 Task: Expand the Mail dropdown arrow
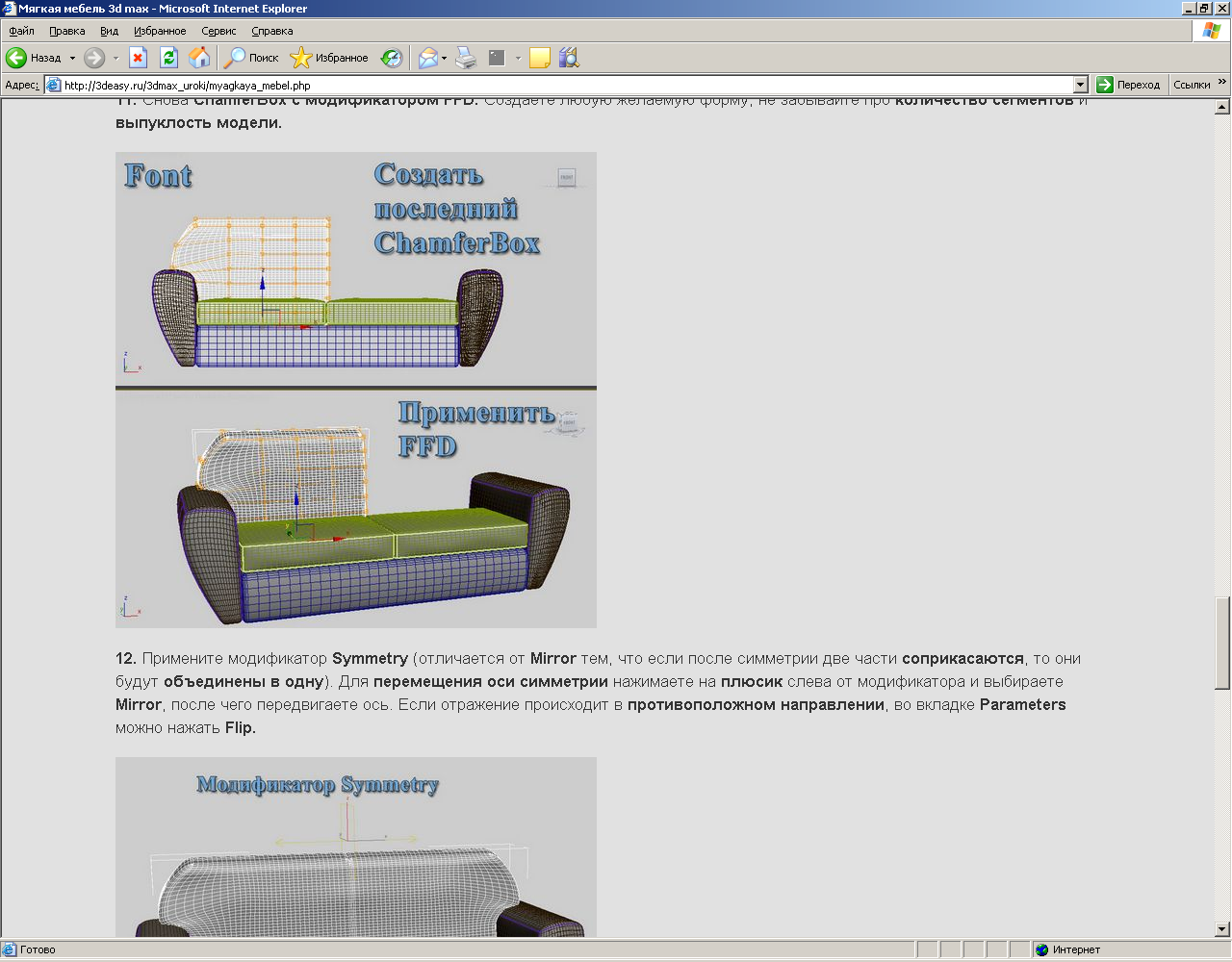pos(444,58)
